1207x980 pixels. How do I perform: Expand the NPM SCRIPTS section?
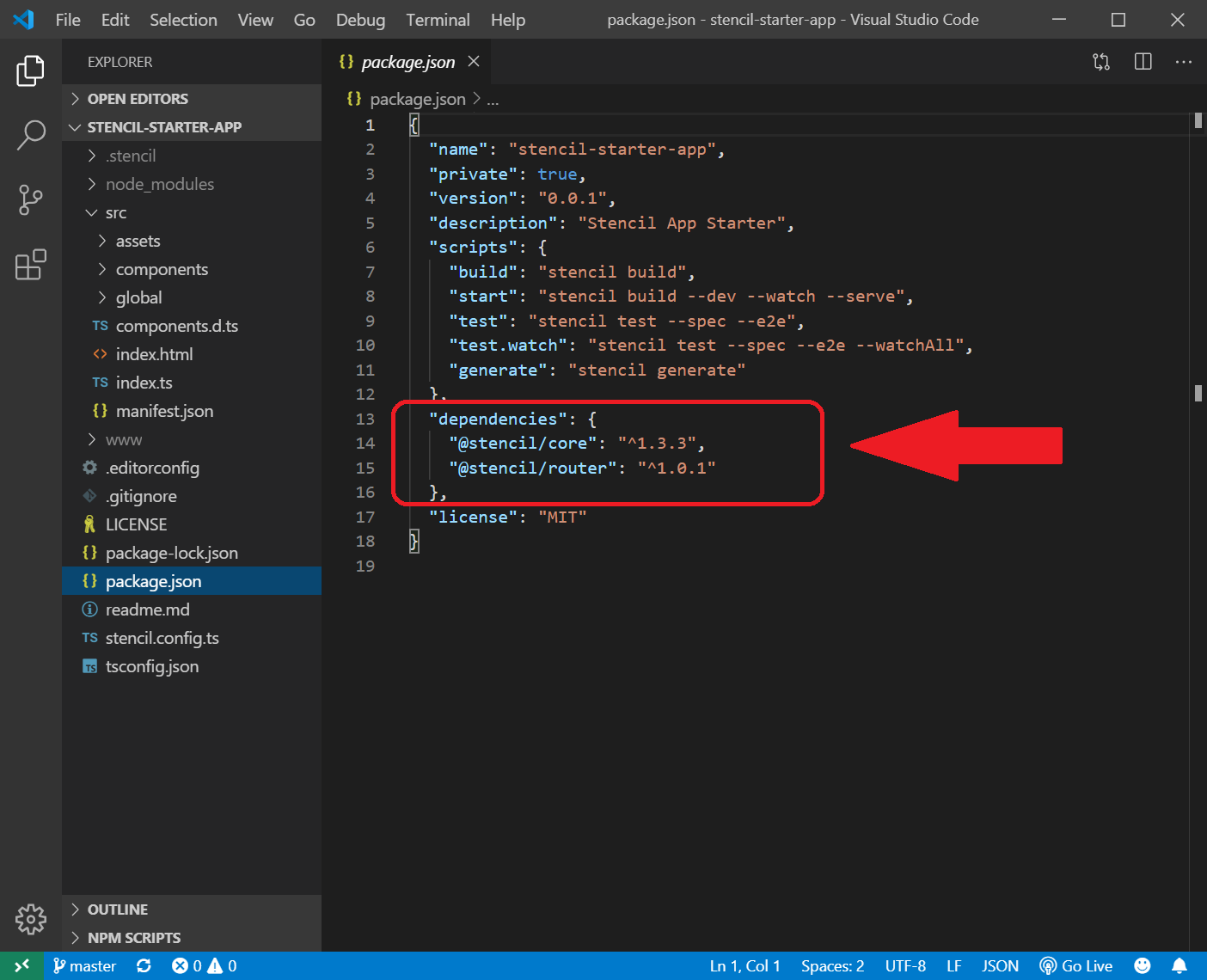pos(192,938)
